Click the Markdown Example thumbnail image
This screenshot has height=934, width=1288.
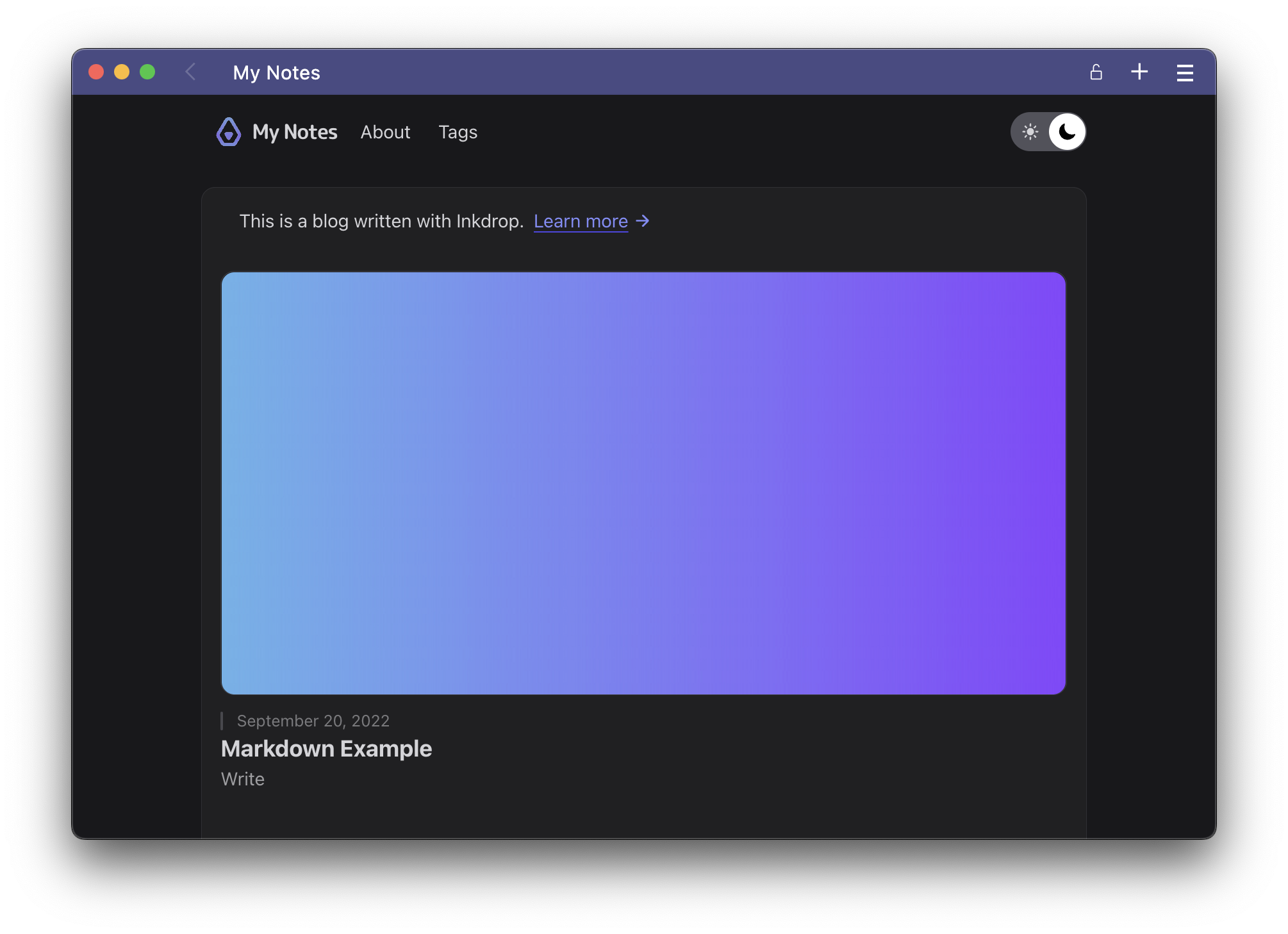[x=644, y=482]
